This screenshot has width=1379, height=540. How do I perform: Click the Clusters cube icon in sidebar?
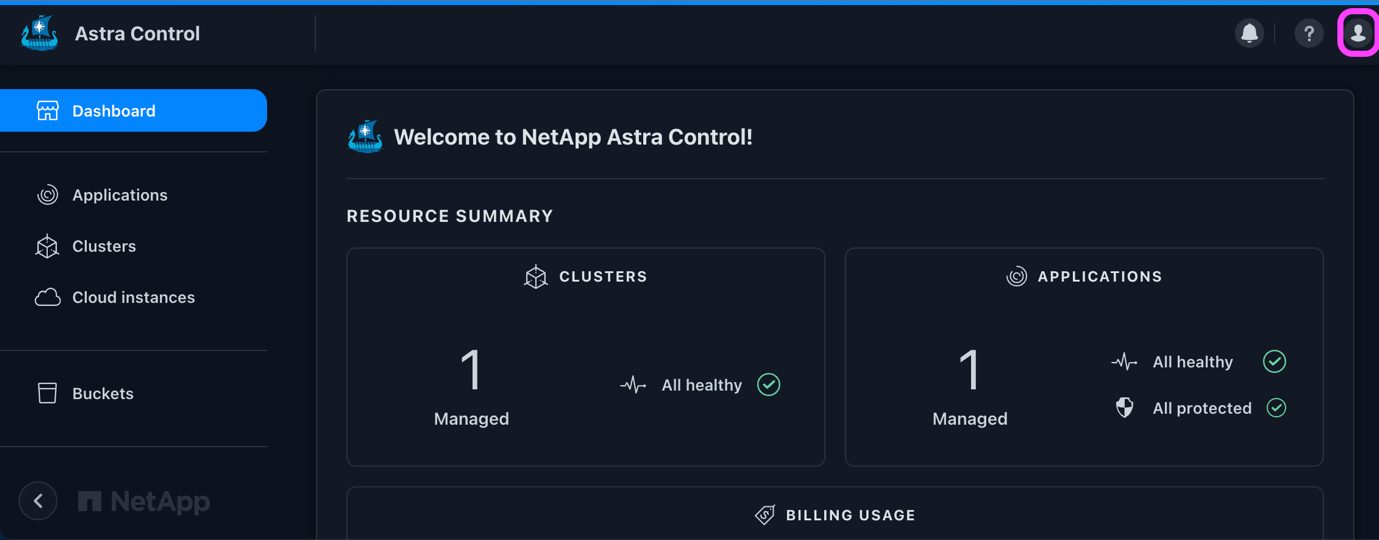(x=47, y=246)
